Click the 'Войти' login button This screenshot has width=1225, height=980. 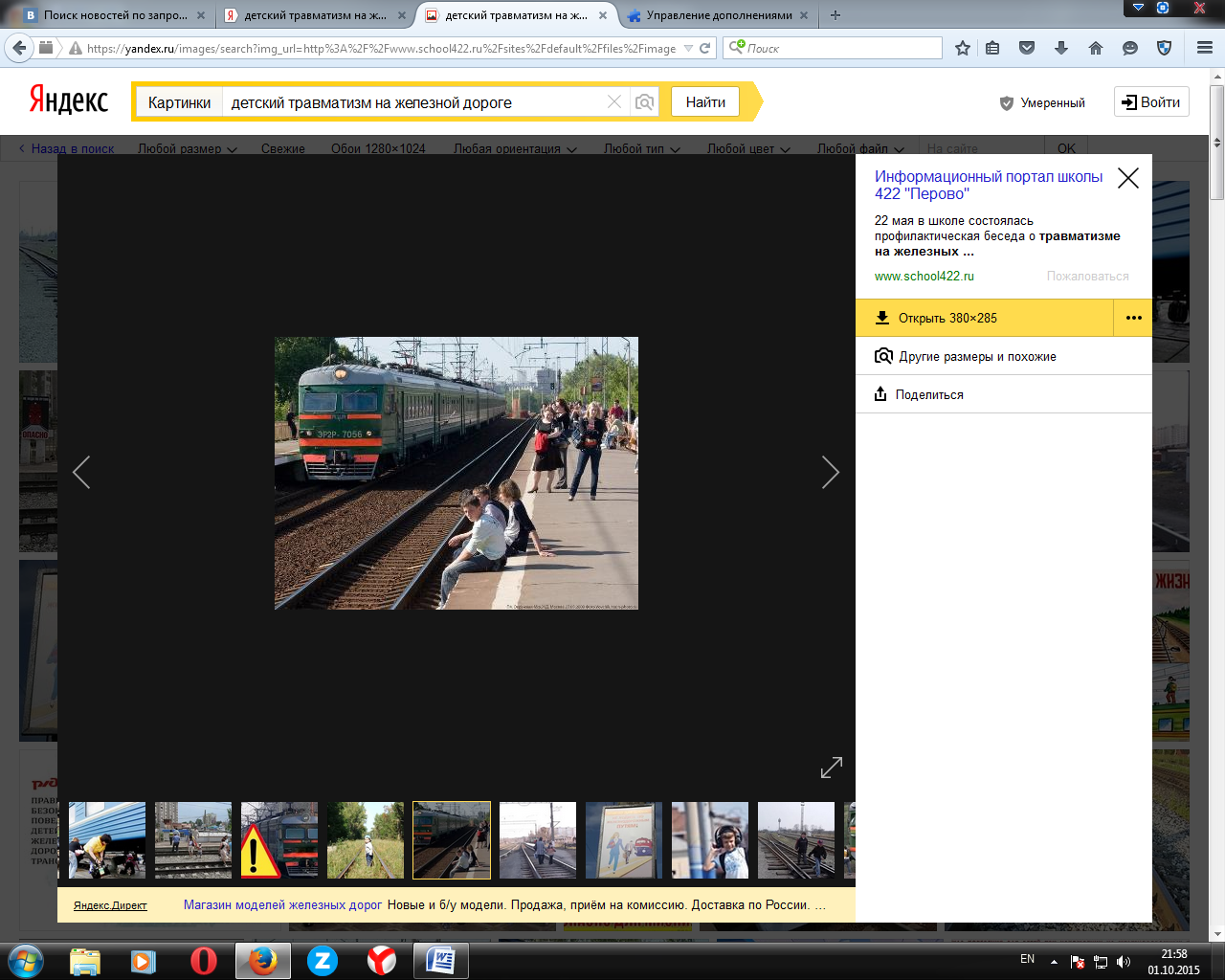(1151, 102)
